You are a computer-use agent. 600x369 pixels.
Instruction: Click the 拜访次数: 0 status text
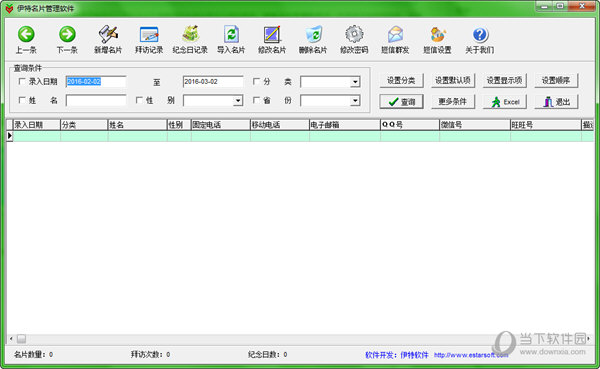tap(150, 354)
